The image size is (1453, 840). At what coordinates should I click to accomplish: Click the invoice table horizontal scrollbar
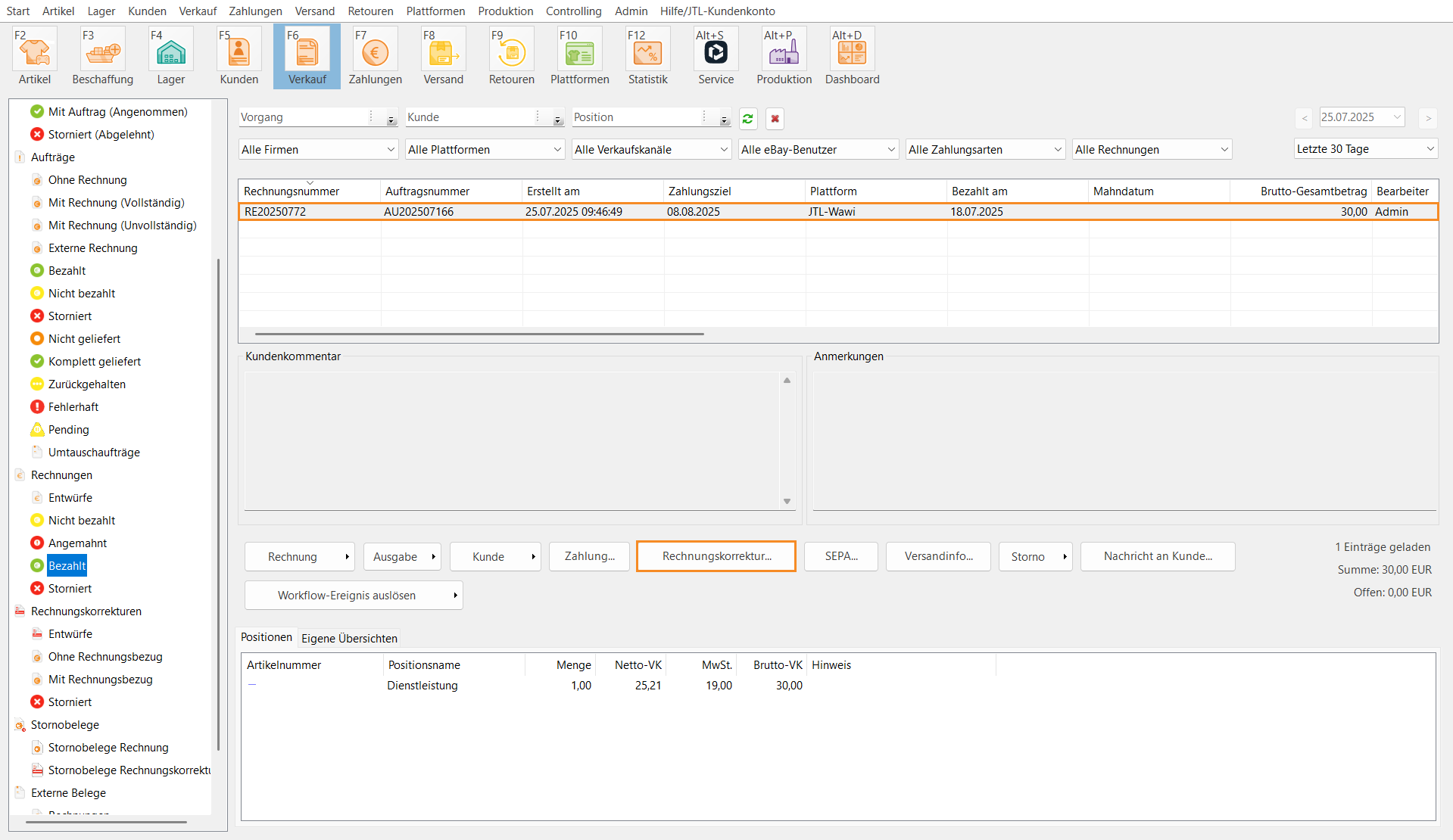(x=479, y=334)
